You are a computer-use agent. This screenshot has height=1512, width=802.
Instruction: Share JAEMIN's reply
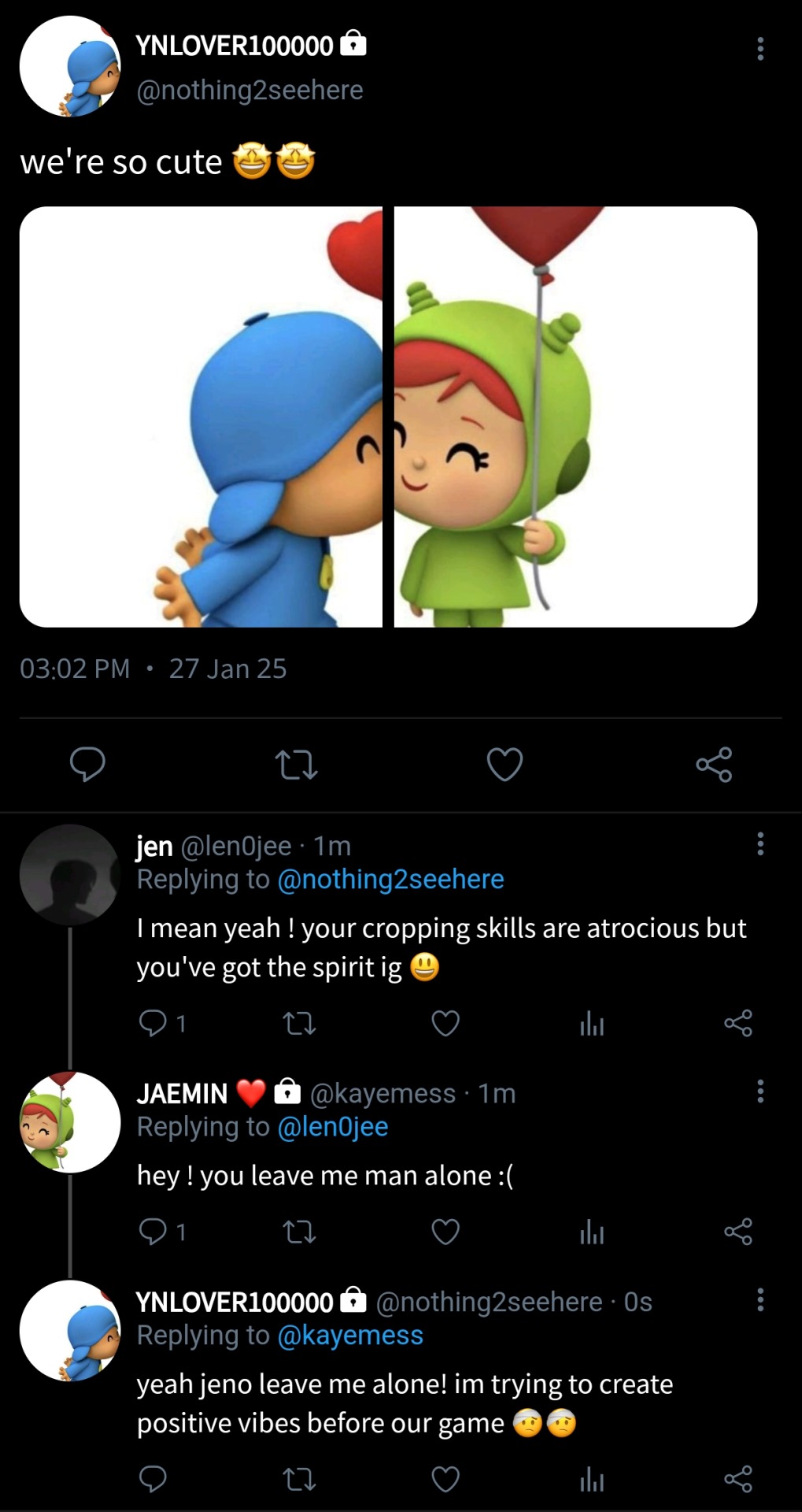738,1231
